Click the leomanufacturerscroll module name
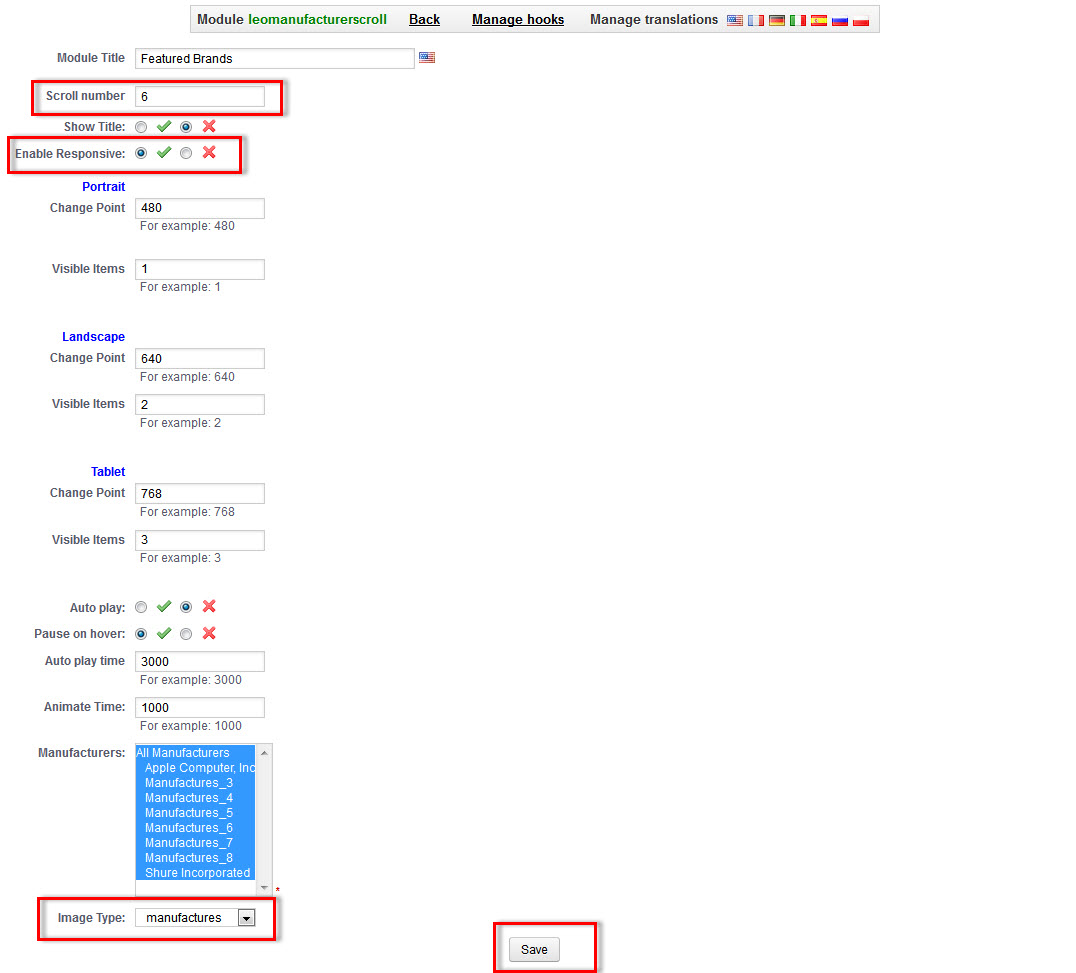 point(318,20)
